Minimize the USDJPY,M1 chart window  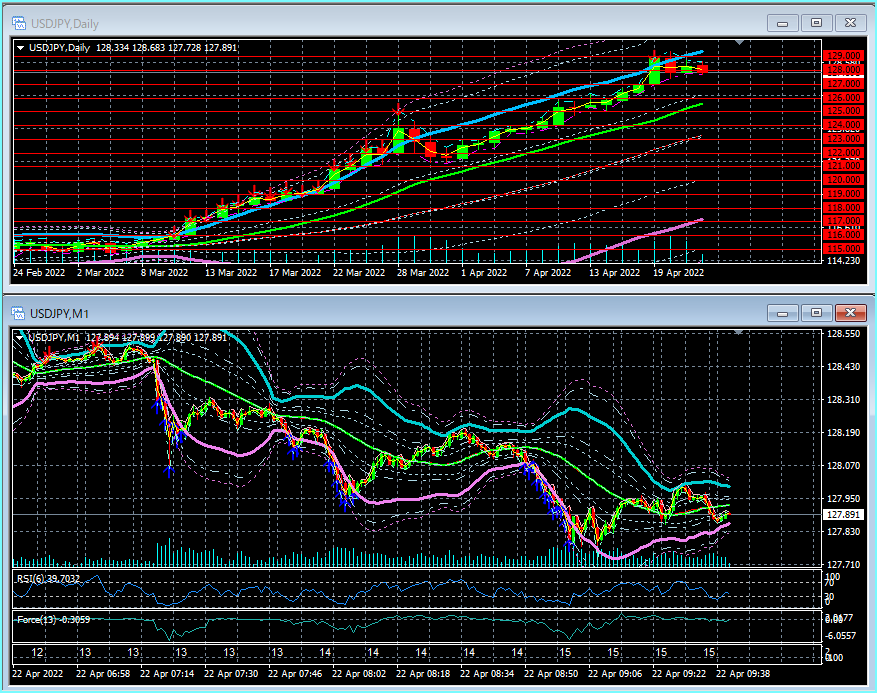pyautogui.click(x=782, y=313)
